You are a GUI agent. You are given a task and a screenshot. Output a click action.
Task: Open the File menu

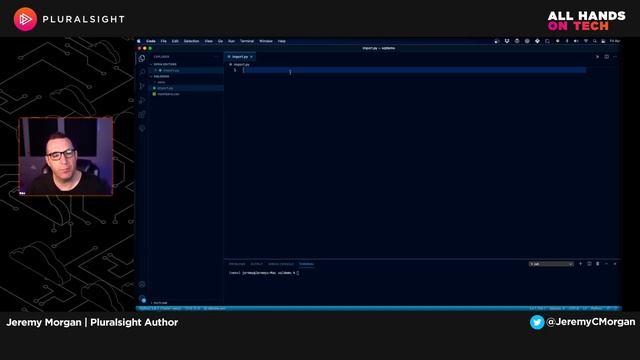pos(164,41)
